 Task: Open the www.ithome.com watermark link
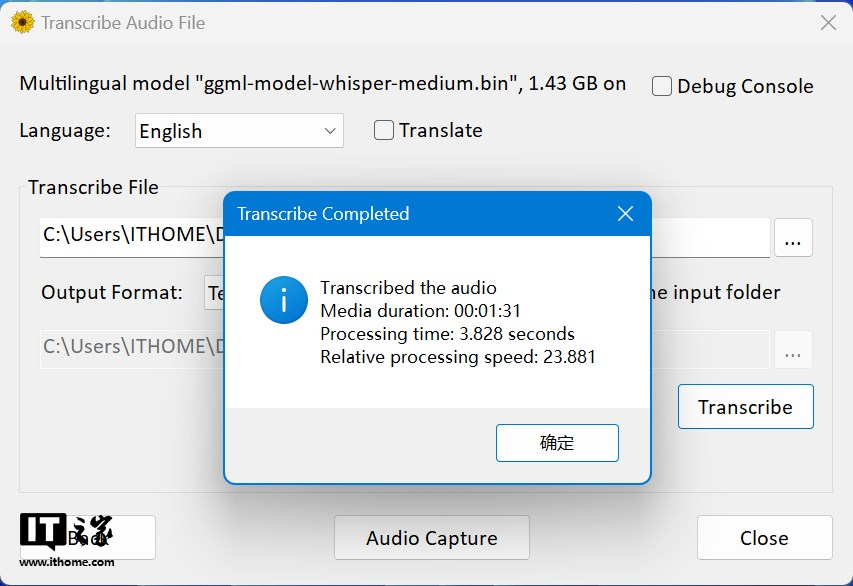67,562
